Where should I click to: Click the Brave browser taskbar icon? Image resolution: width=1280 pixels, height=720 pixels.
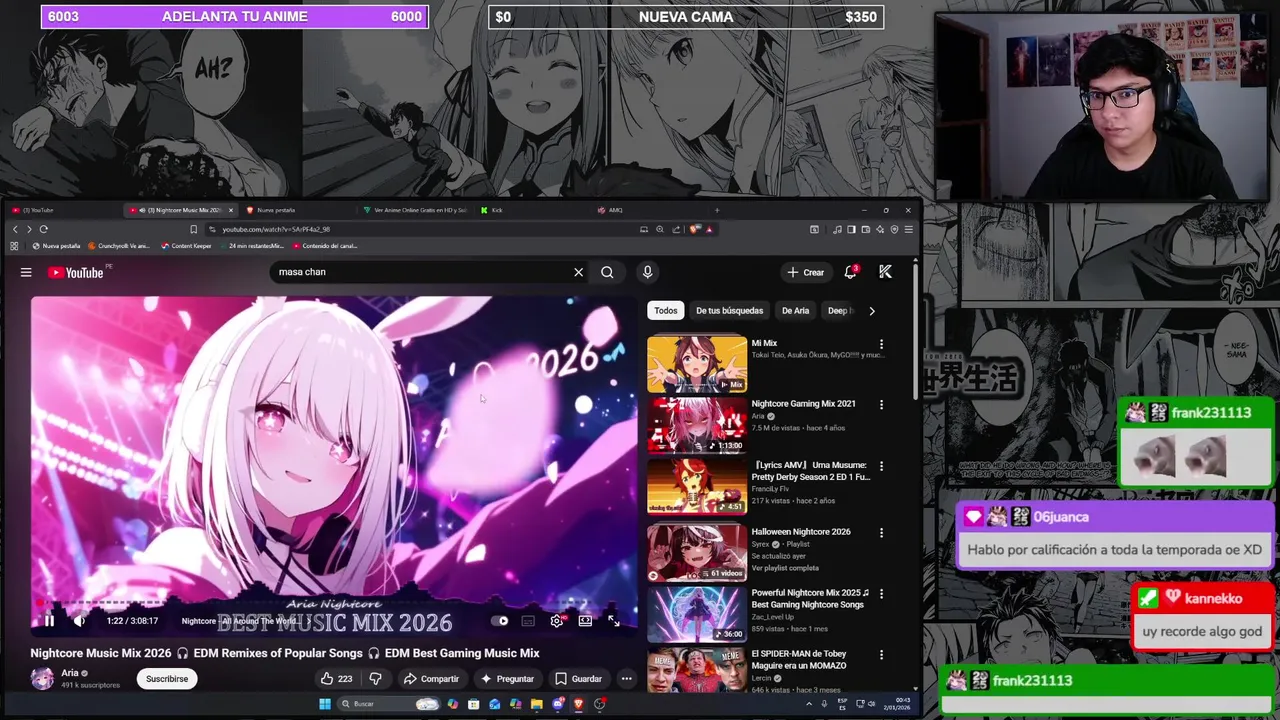pos(578,704)
